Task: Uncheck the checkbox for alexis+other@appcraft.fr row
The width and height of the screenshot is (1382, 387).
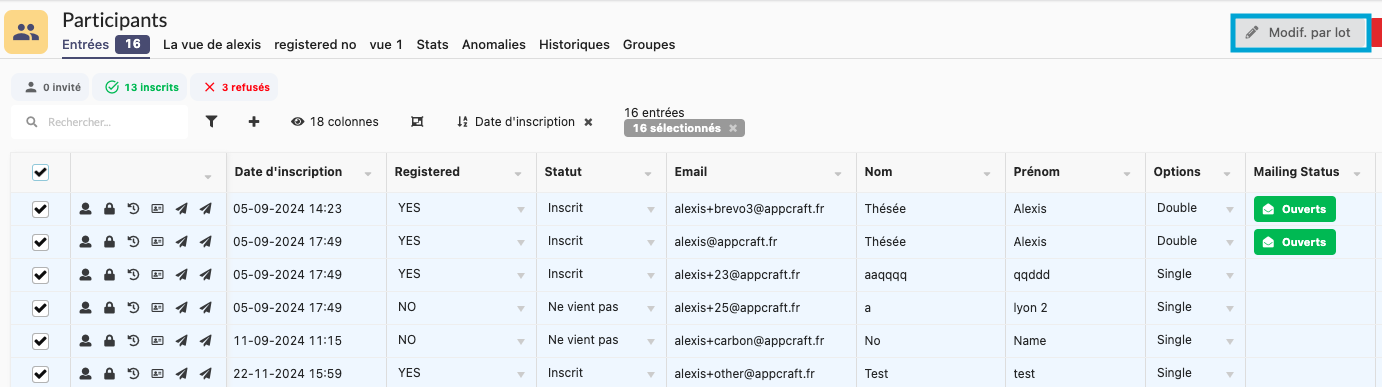Action: 40,374
